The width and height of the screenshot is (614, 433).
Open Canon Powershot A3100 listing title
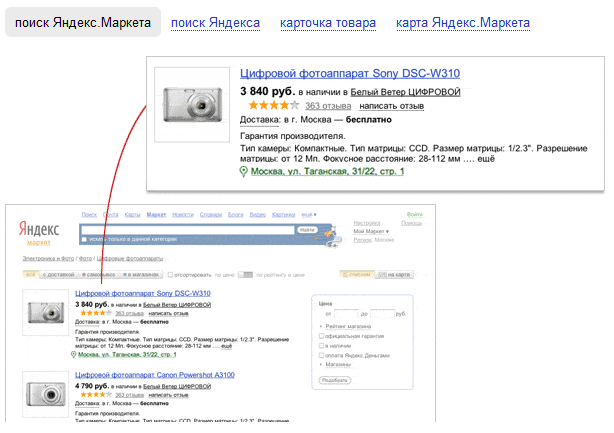coord(155,375)
